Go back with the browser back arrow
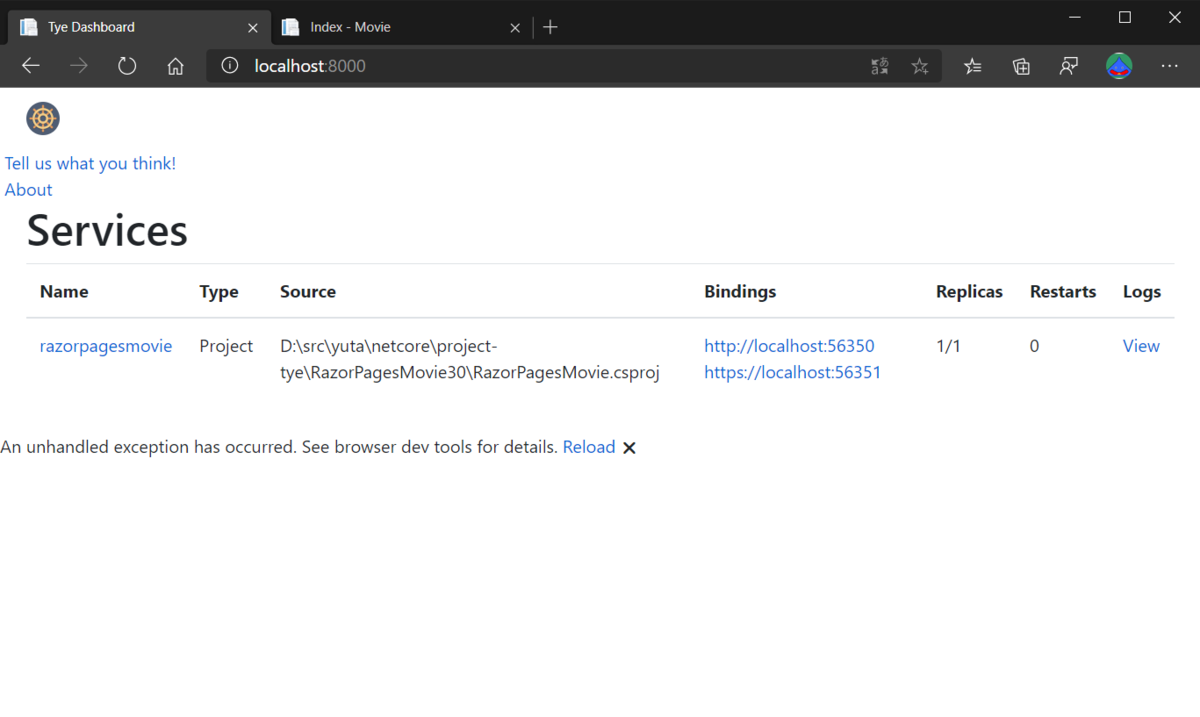Image resolution: width=1200 pixels, height=717 pixels. (31, 66)
